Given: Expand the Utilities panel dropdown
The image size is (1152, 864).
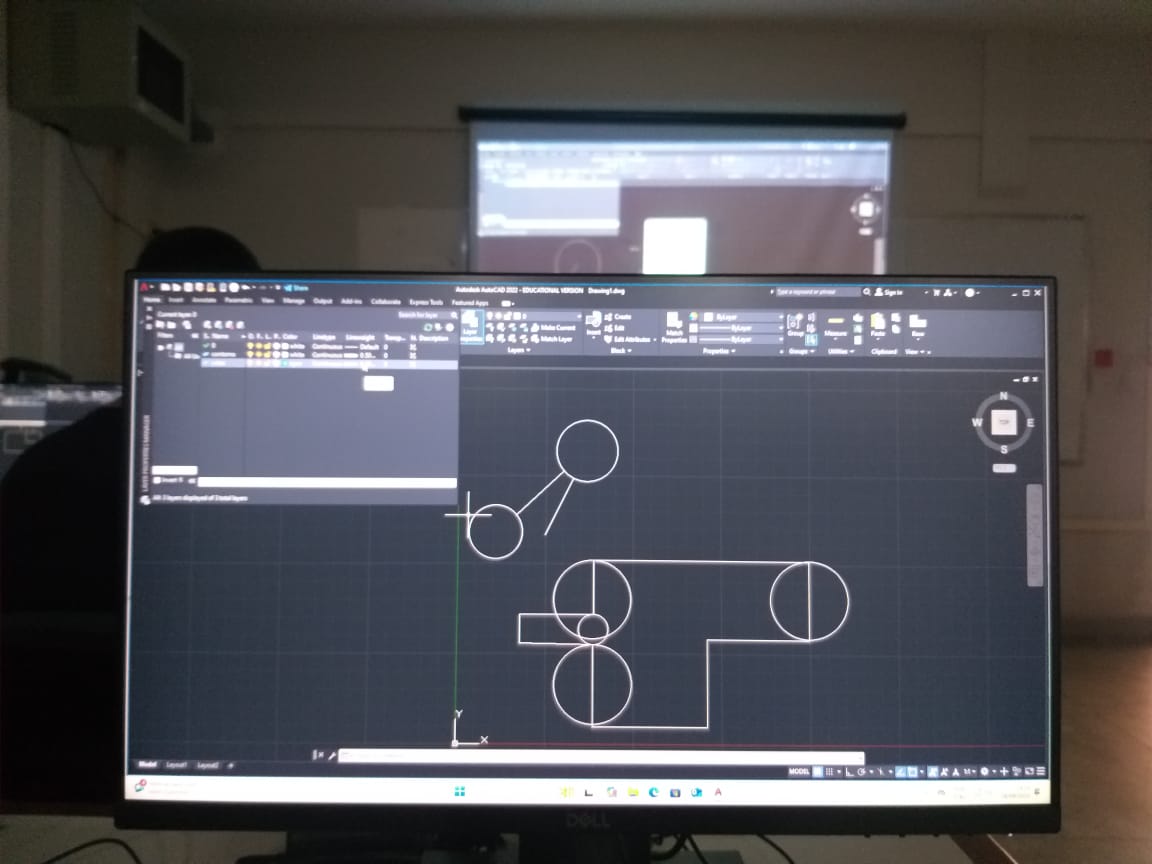Looking at the screenshot, I should [840, 351].
